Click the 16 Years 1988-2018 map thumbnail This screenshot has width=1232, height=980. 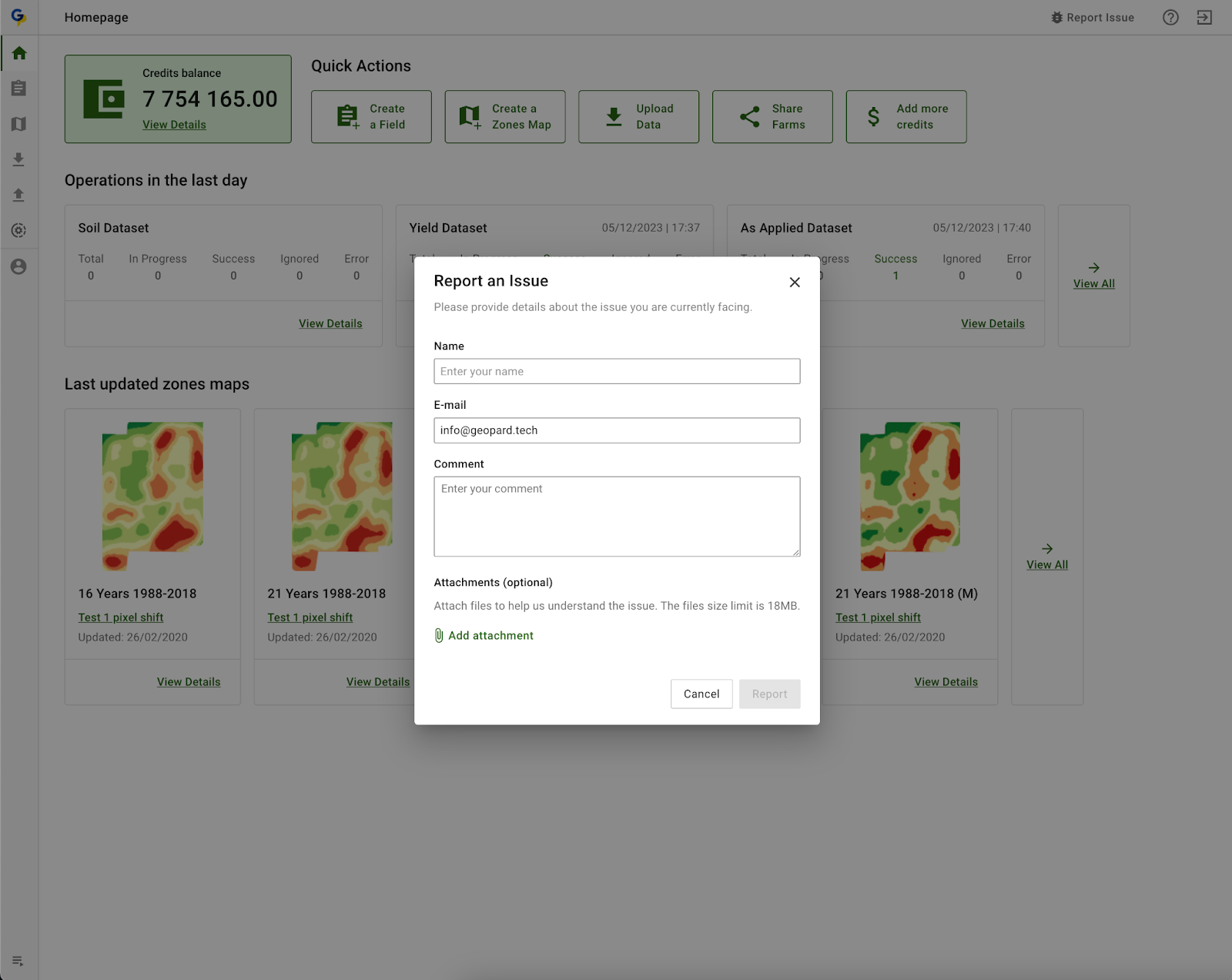point(152,496)
